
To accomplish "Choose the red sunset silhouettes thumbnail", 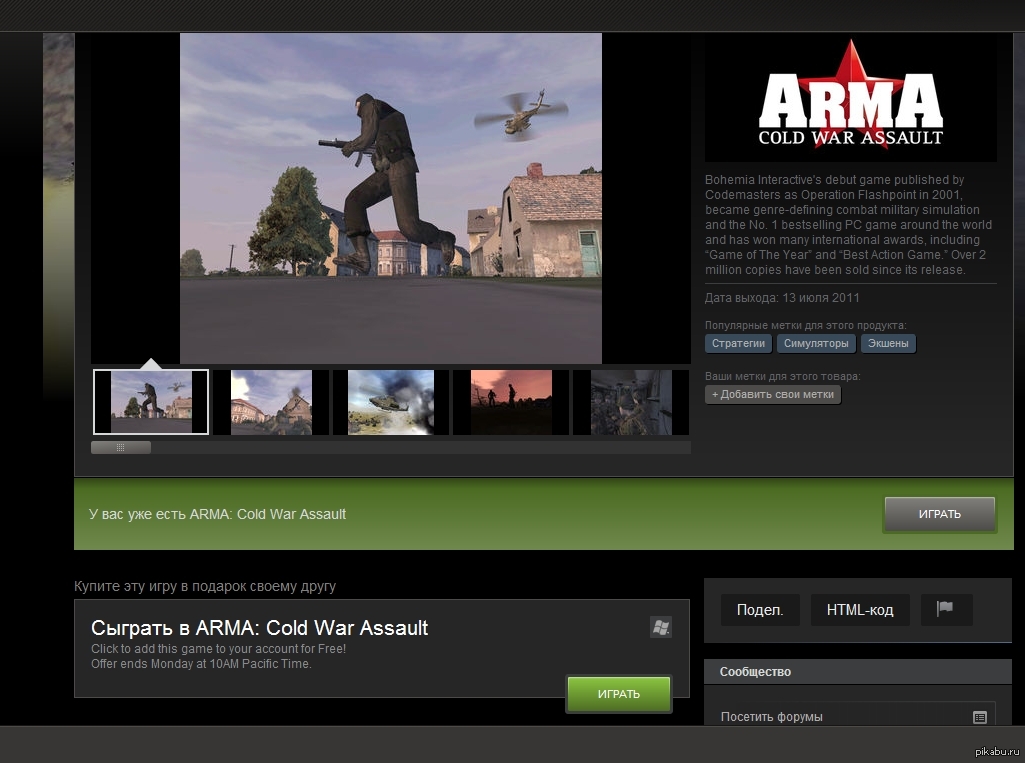I will pos(511,402).
